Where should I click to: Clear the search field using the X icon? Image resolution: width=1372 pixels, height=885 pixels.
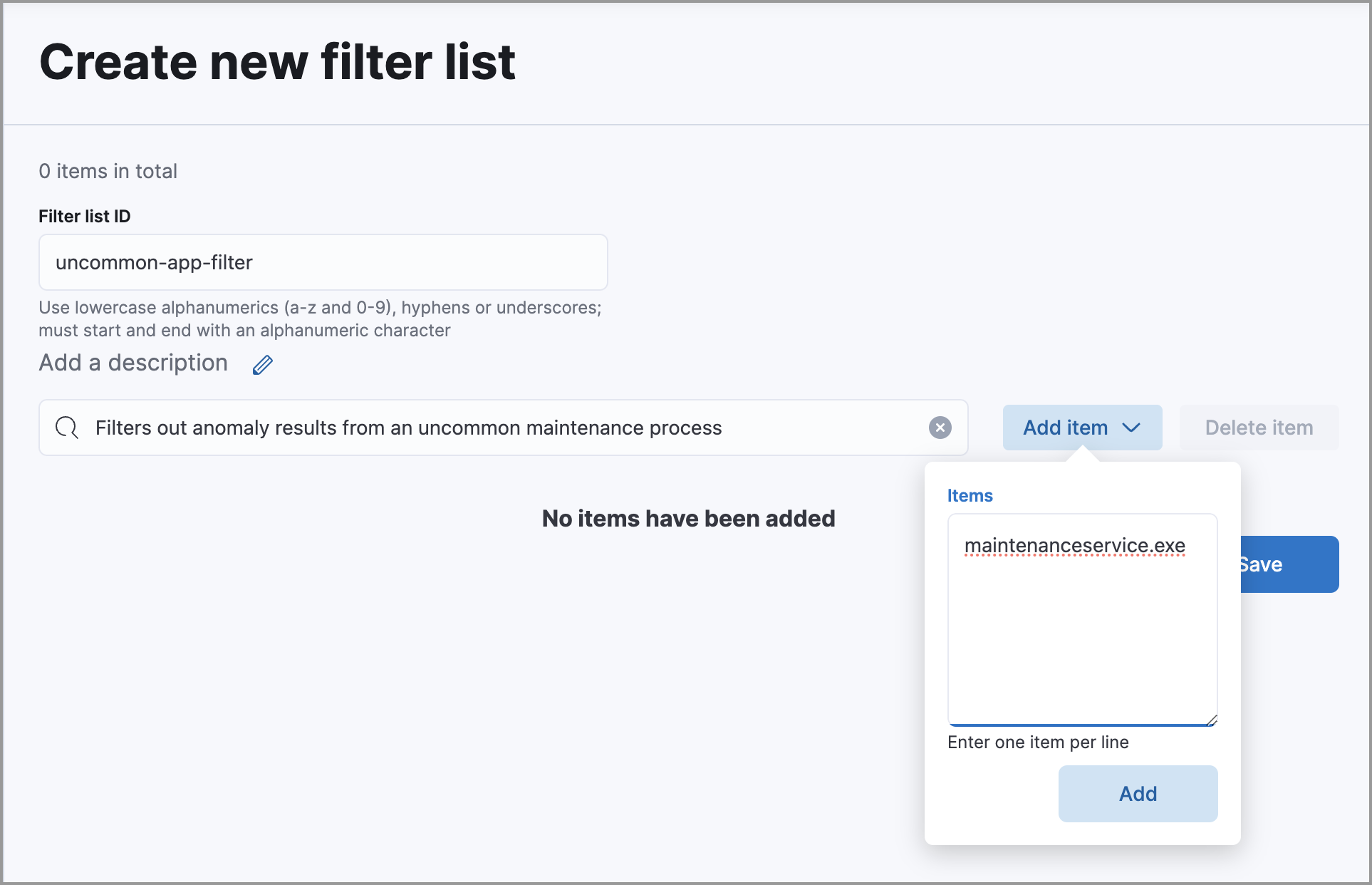[x=940, y=428]
